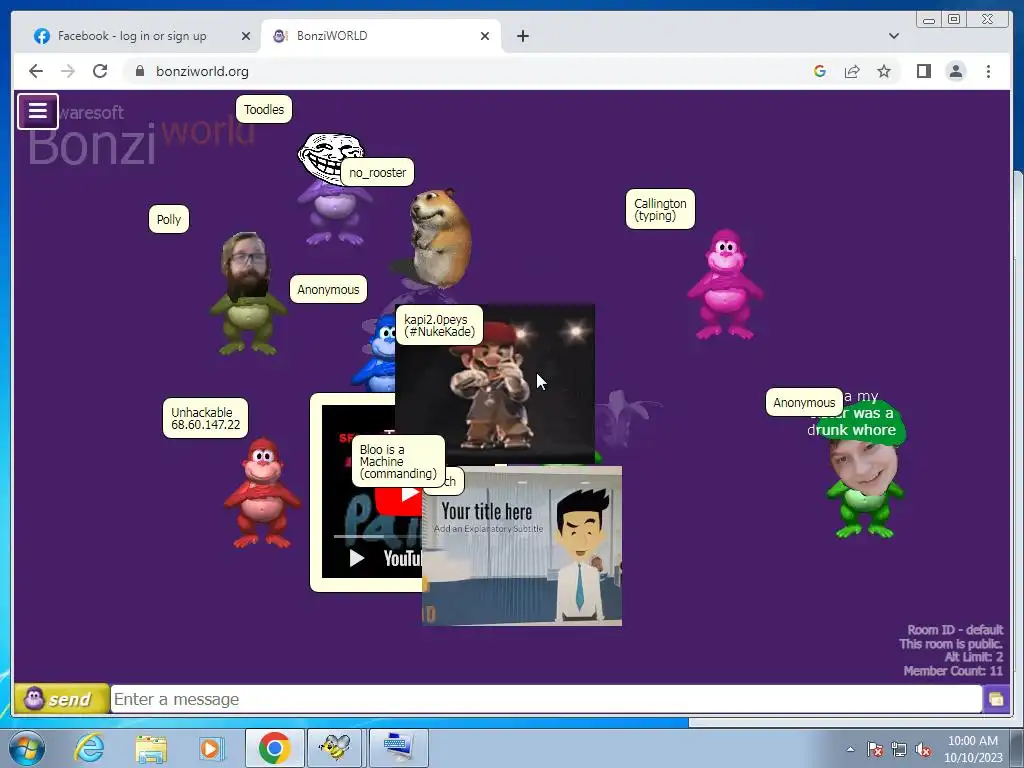Open the on-screen keyboard taskbar app
Screen dimensions: 1024x768
point(399,748)
